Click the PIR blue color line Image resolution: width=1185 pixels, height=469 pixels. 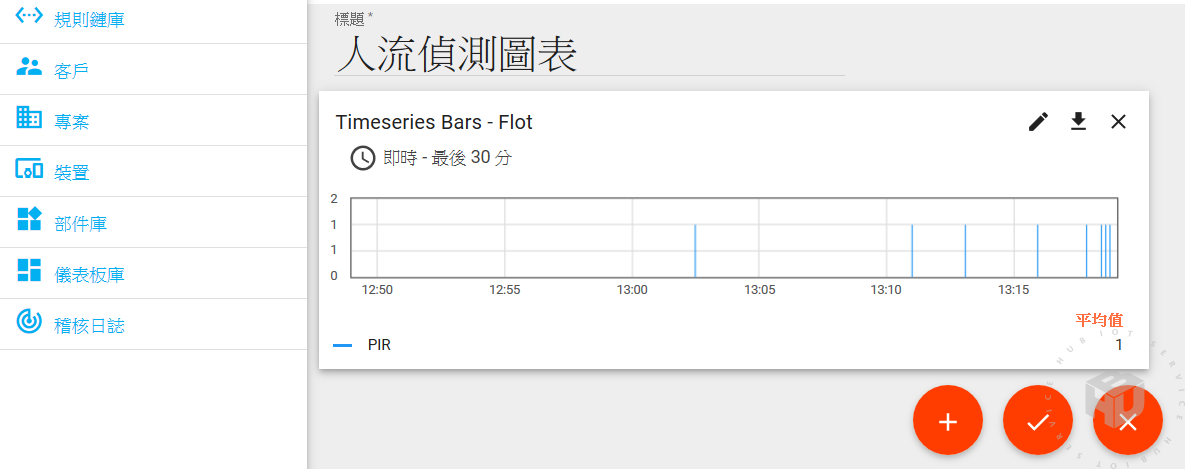(x=342, y=345)
